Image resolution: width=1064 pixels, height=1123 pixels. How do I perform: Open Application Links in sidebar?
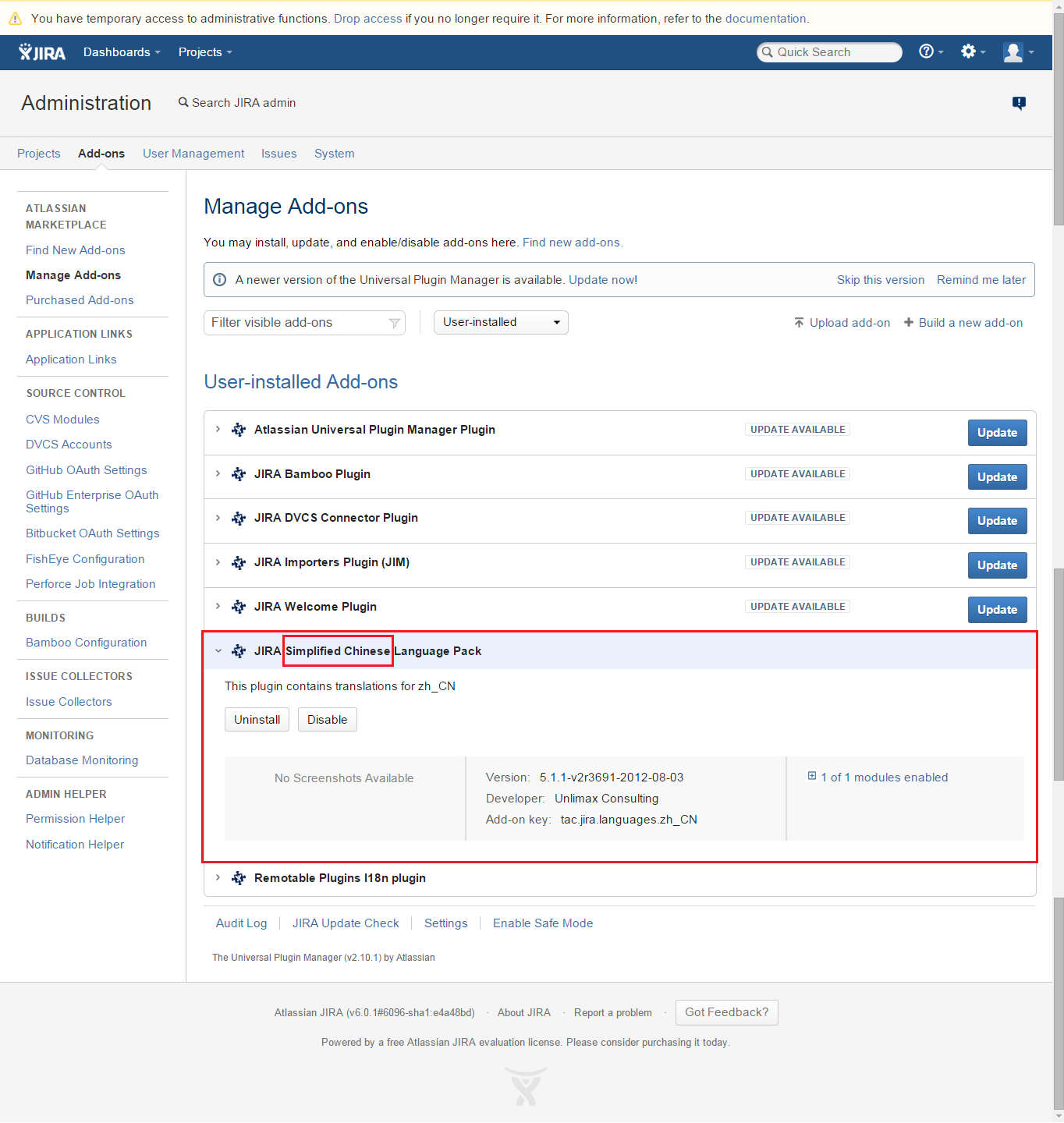pos(71,360)
